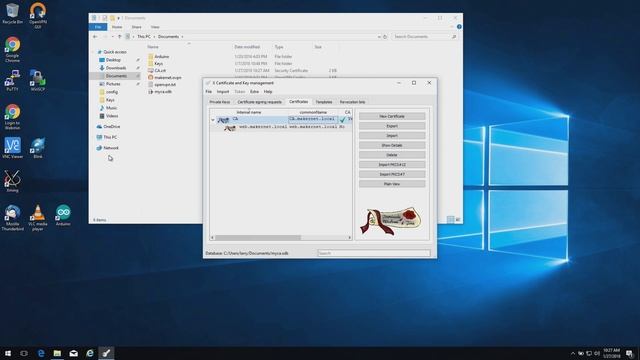
Task: Switch to File Explorer in the taskbar
Action: (x=57, y=353)
